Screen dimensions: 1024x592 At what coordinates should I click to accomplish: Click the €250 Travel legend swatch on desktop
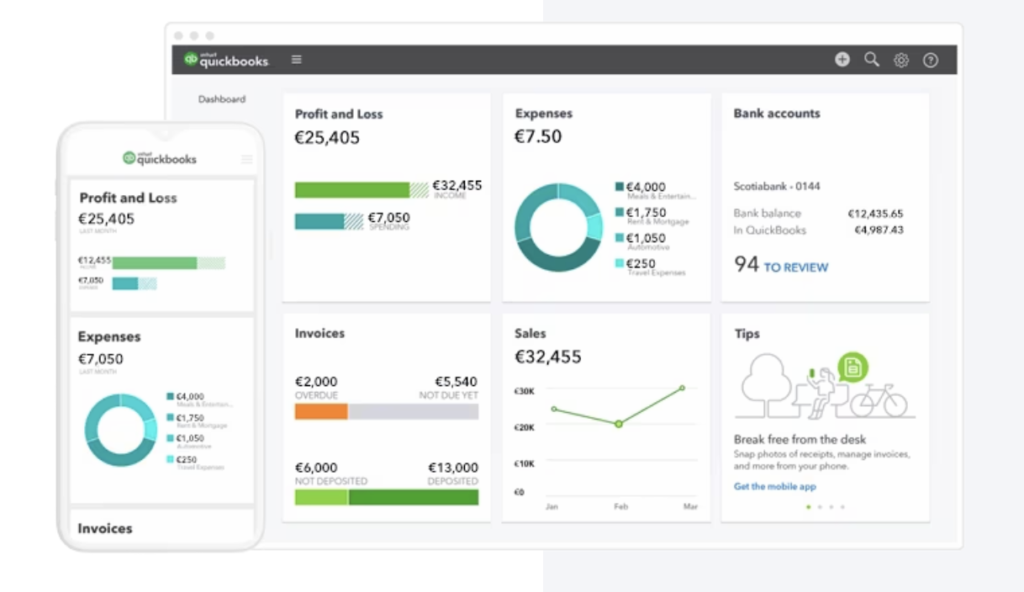[619, 263]
